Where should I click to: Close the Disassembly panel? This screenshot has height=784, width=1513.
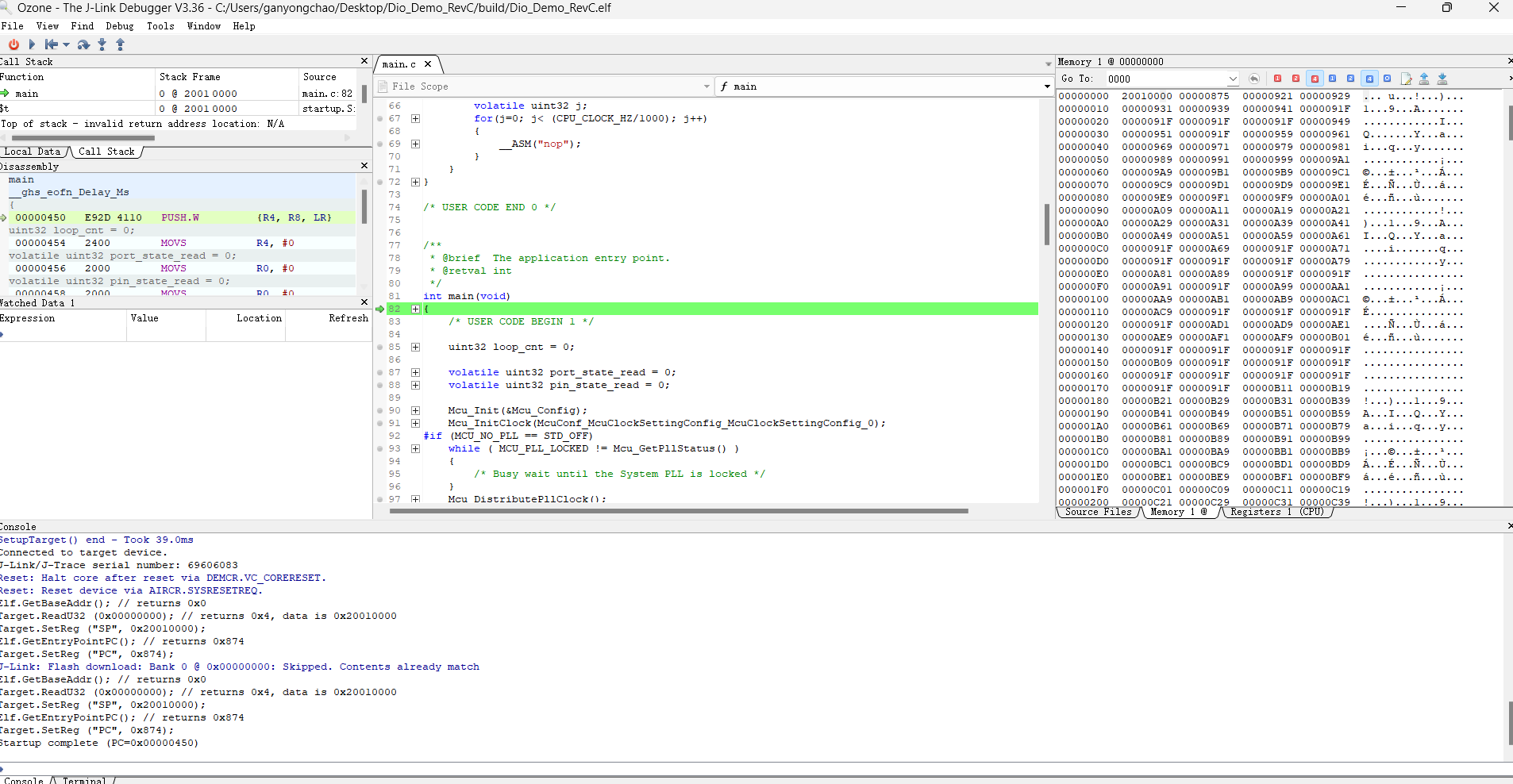coord(364,166)
